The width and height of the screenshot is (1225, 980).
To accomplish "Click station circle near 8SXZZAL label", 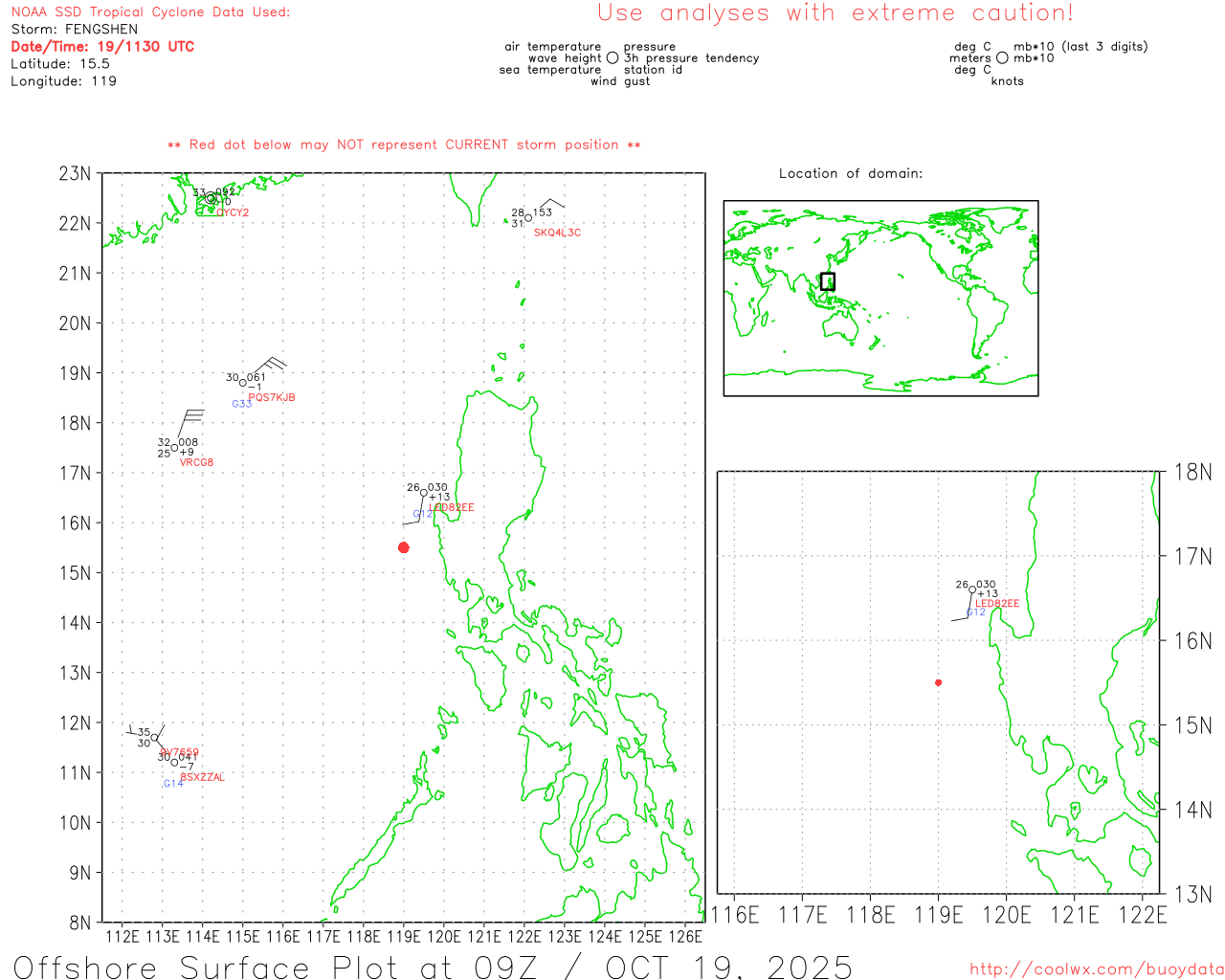I will tap(174, 762).
